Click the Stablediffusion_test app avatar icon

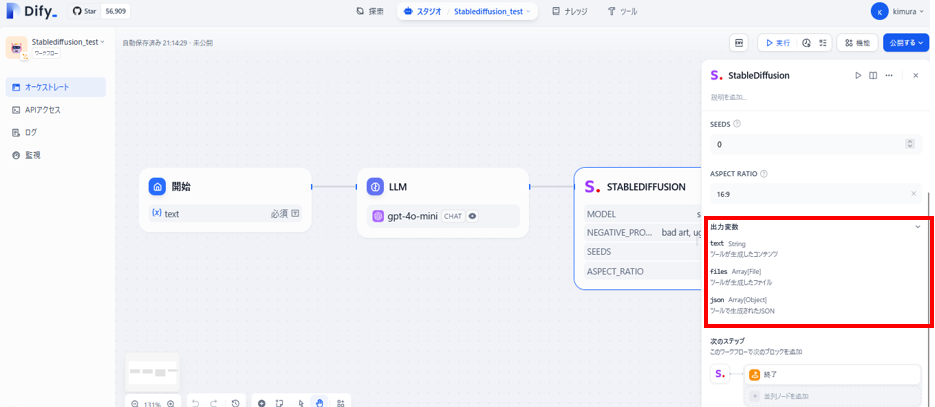coord(17,48)
